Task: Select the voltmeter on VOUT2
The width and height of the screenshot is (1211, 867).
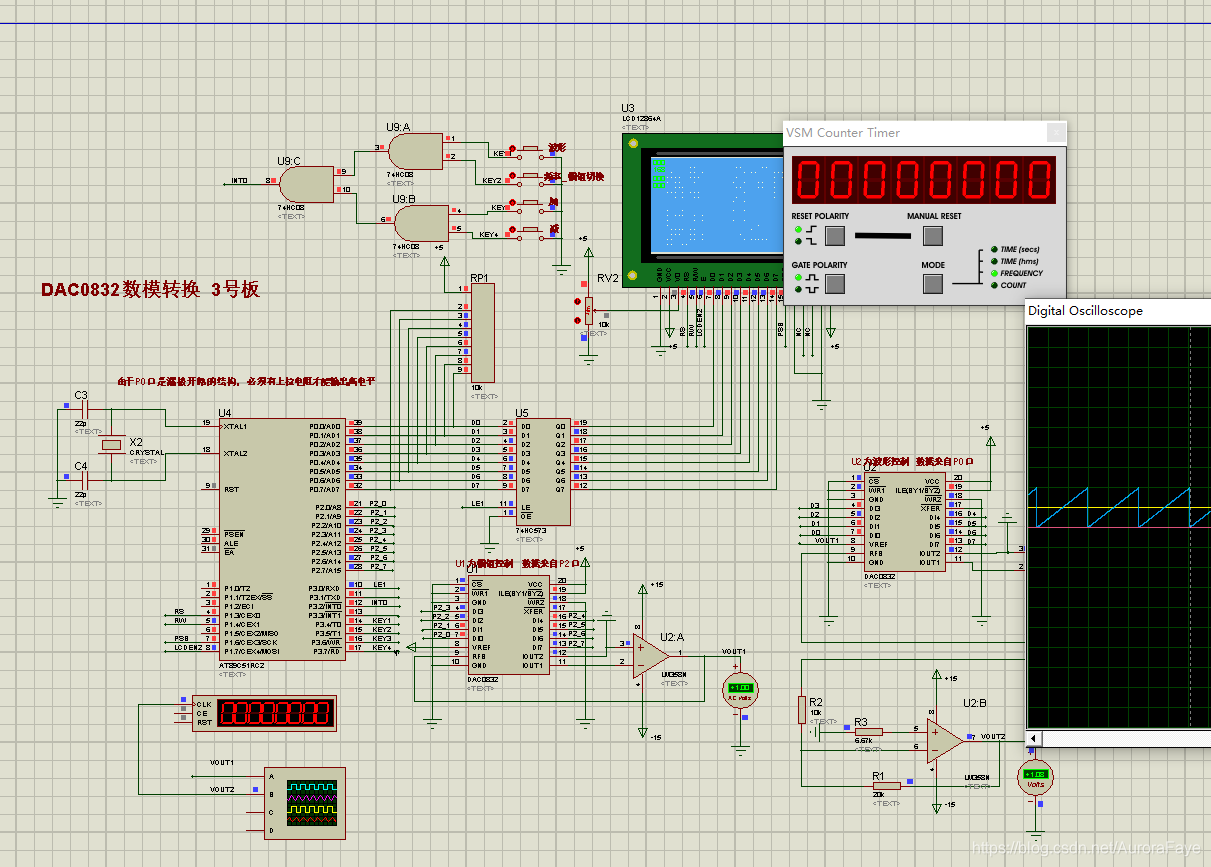Action: pyautogui.click(x=1035, y=775)
